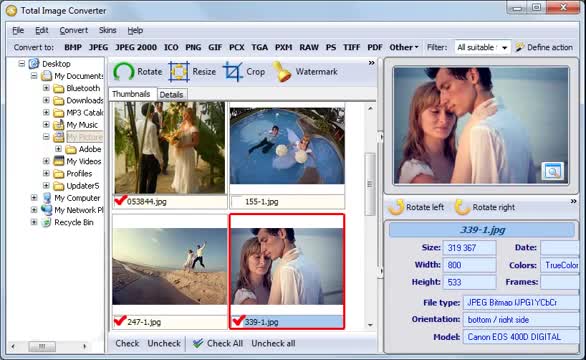The image size is (586, 360).
Task: Click the Recycle Bin icon
Action: coord(46,222)
